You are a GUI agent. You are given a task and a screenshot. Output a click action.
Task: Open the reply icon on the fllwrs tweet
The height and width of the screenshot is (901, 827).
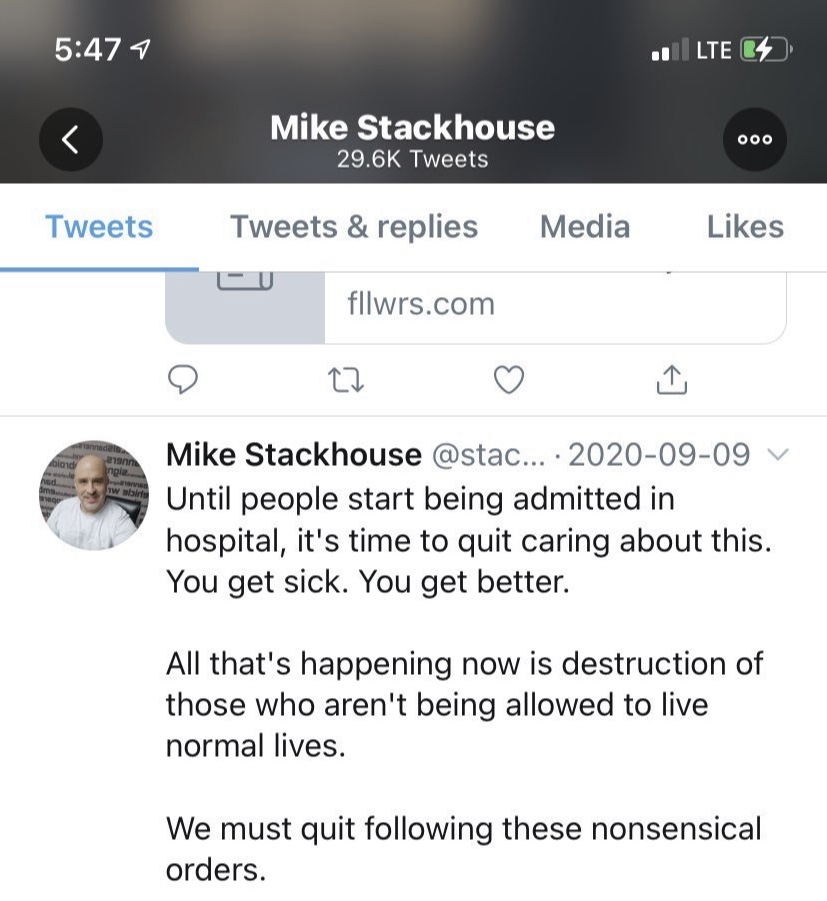point(183,379)
